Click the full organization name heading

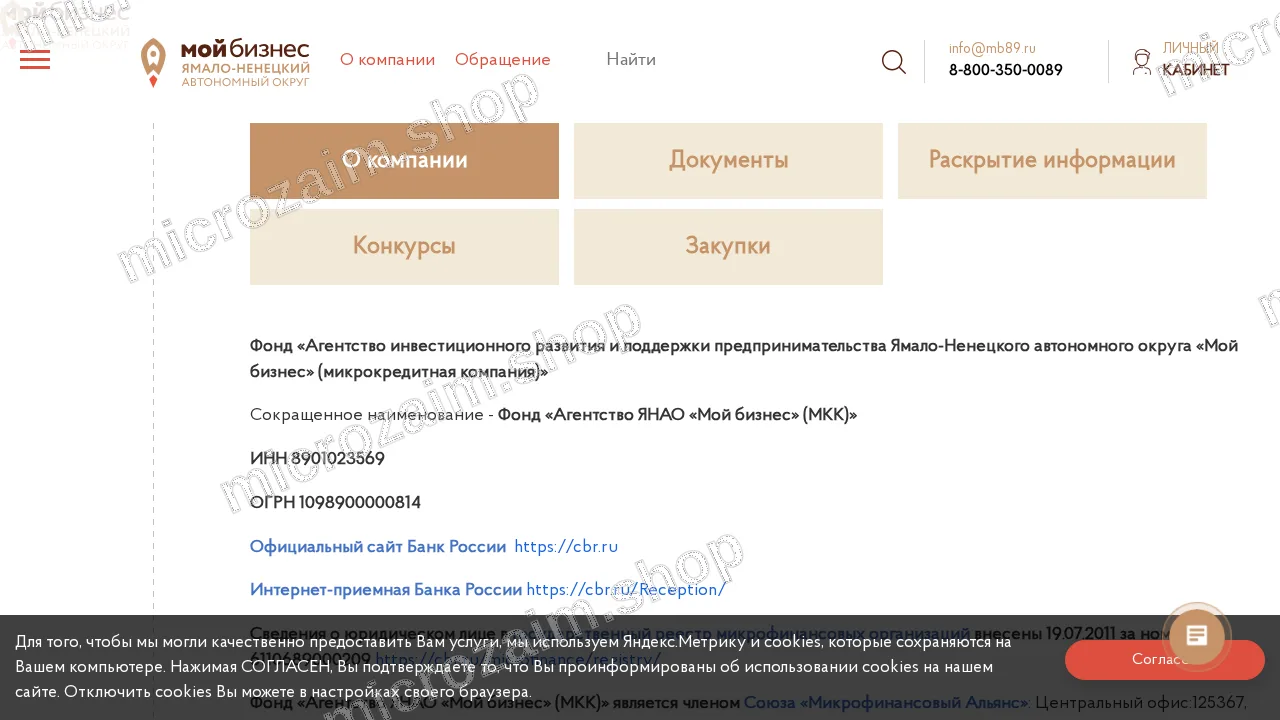point(744,359)
